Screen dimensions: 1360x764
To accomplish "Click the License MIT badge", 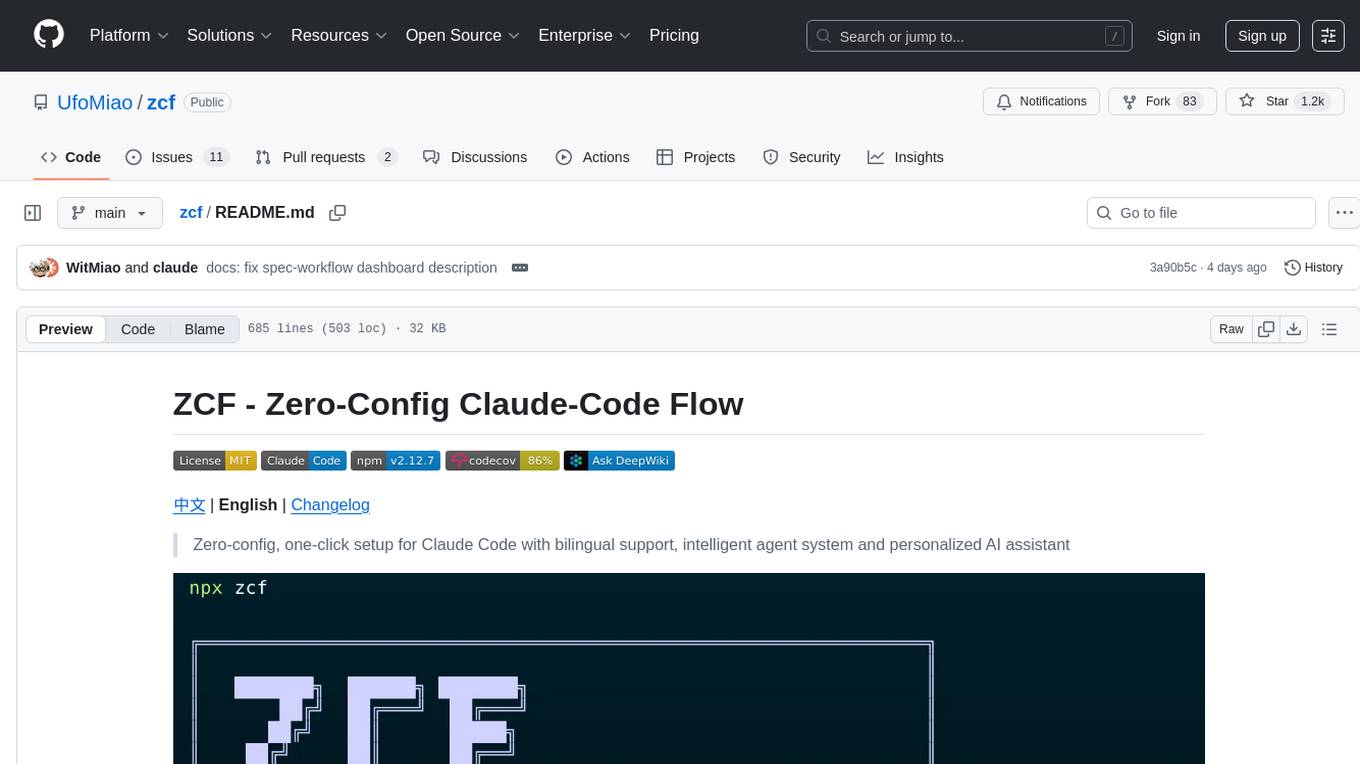I will [215, 461].
